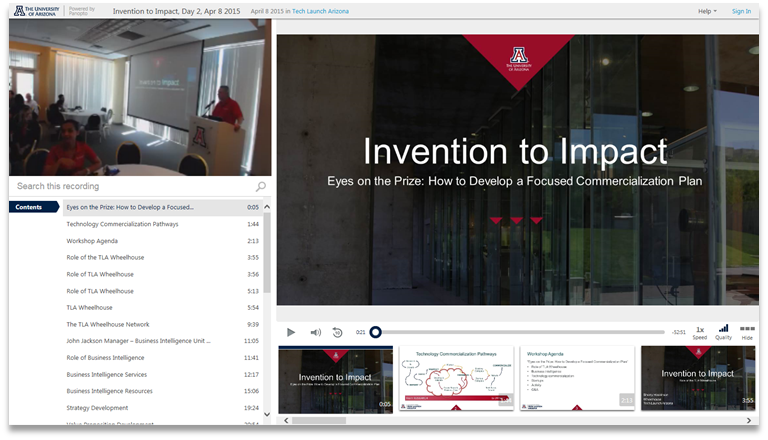768x440 pixels.
Task: Jump to Role of TLA Wheelhouse 3:56
Action: pyautogui.click(x=163, y=274)
